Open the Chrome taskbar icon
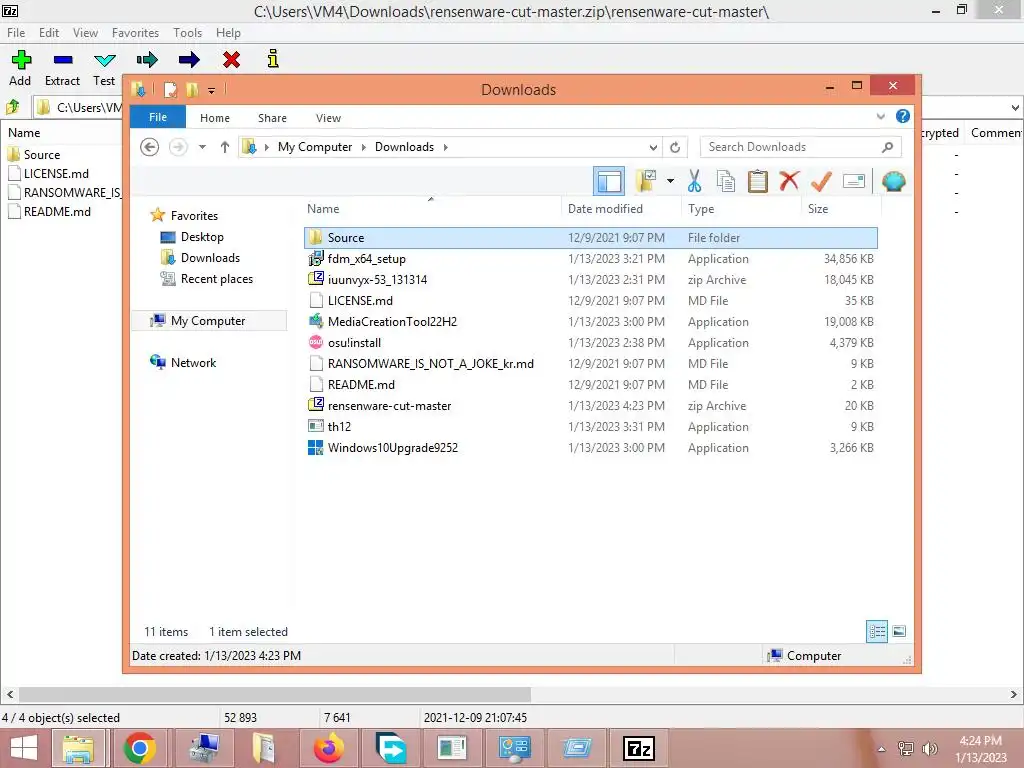Screen dimensions: 1024x768 pyautogui.click(x=139, y=748)
